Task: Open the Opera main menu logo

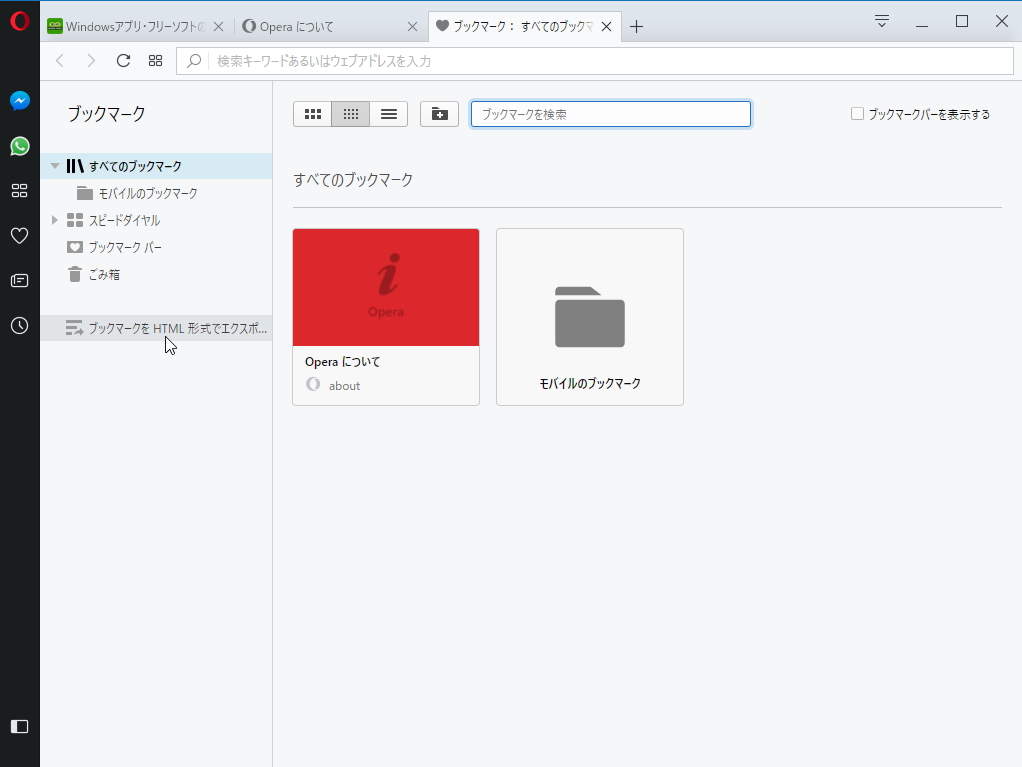Action: (x=20, y=22)
